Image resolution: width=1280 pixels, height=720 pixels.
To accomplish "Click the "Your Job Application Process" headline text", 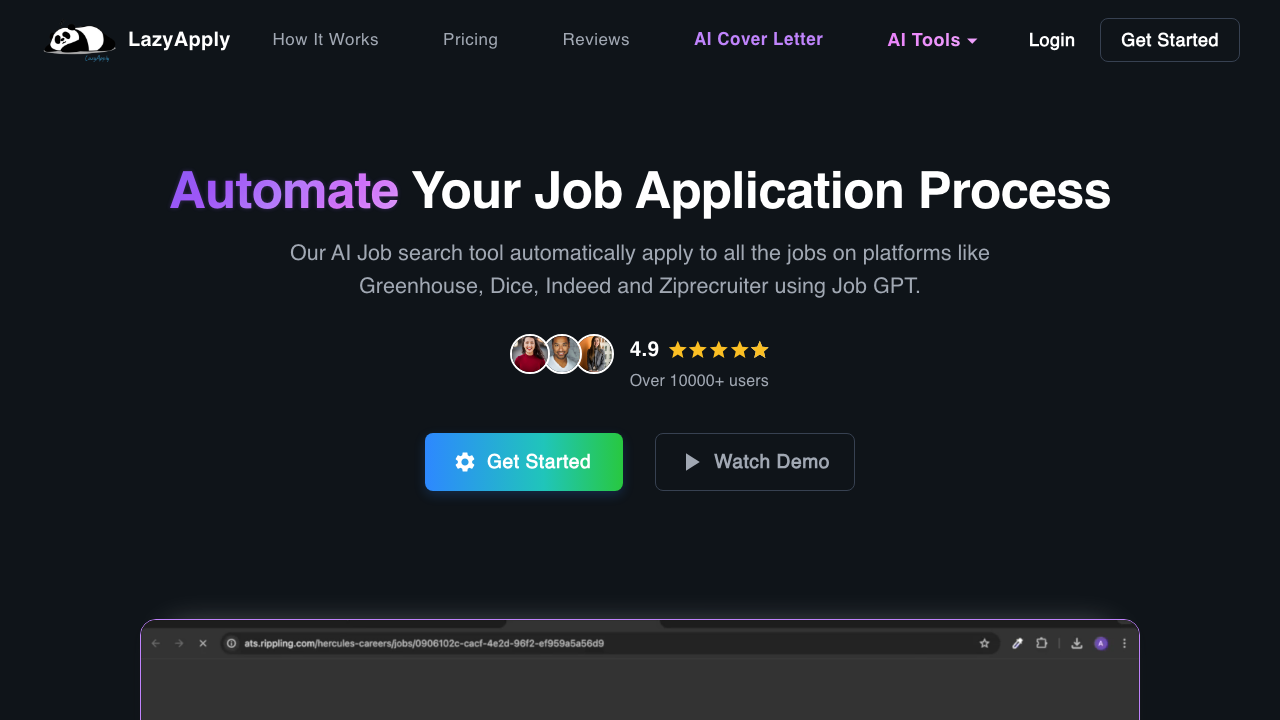I will pos(761,190).
